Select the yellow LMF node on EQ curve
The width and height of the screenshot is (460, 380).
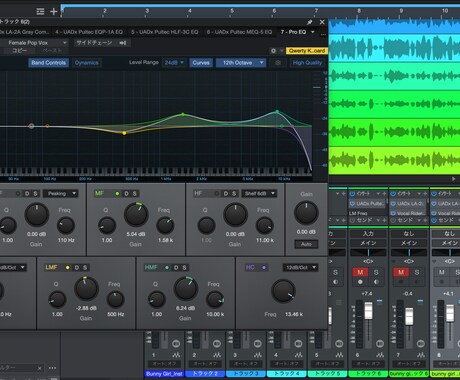[124, 133]
